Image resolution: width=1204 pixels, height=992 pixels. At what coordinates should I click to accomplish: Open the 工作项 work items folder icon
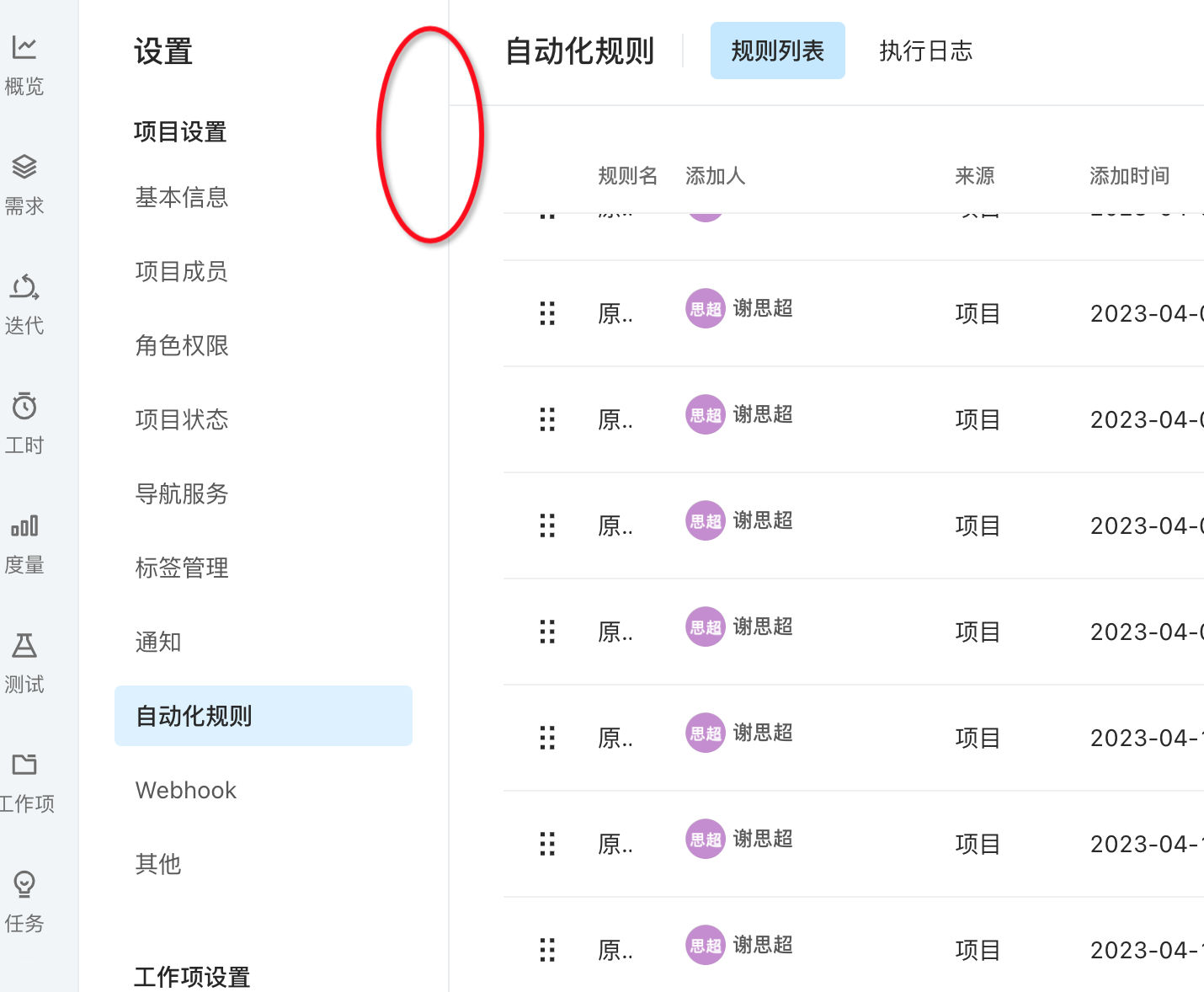click(24, 765)
